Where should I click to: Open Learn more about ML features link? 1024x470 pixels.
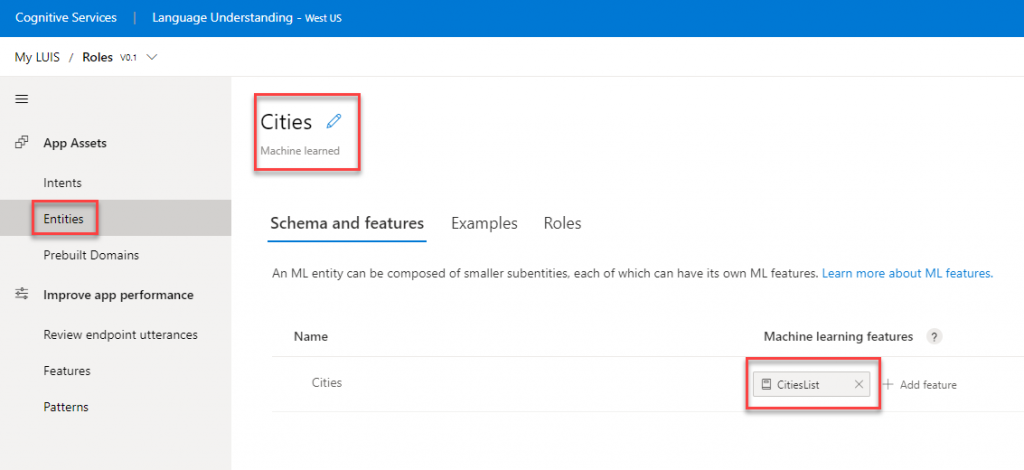(x=907, y=274)
